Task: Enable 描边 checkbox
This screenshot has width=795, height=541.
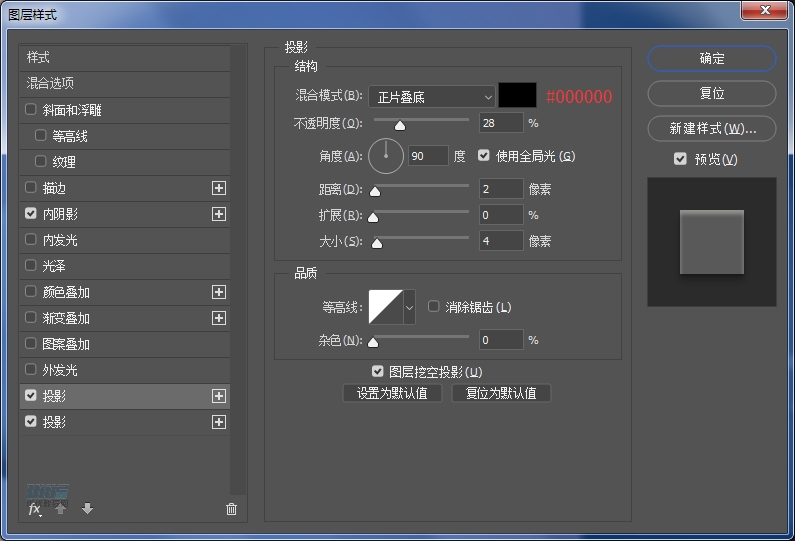Action: click(x=30, y=188)
